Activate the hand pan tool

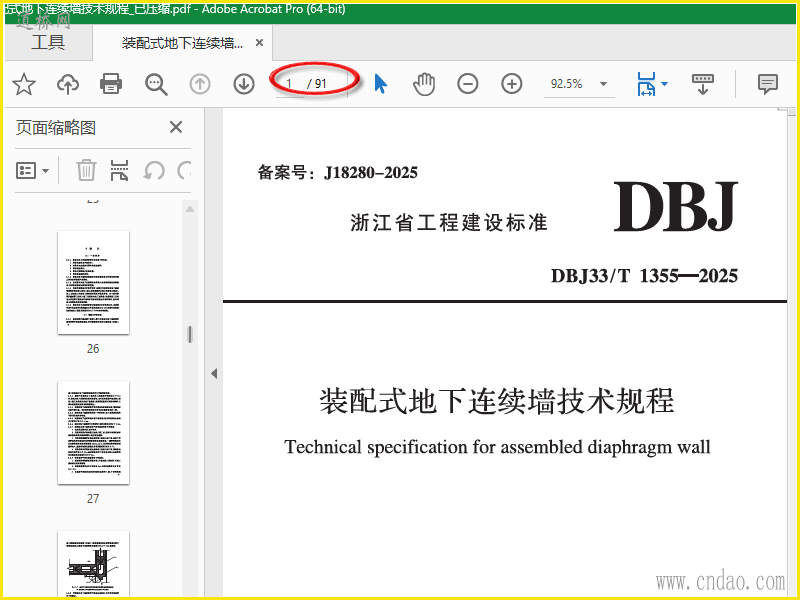pos(424,84)
